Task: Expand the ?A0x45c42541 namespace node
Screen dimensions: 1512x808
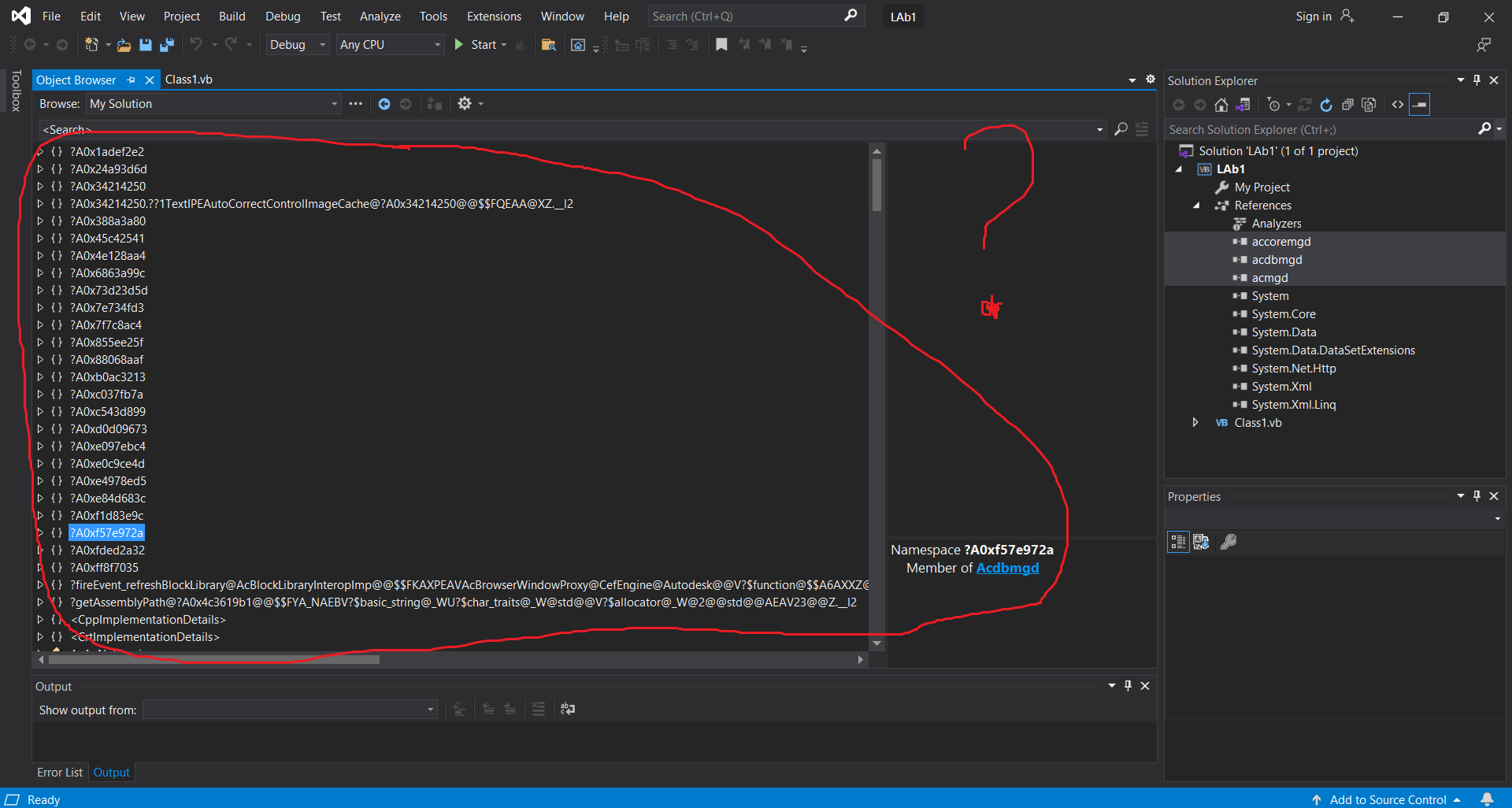Action: pyautogui.click(x=40, y=239)
